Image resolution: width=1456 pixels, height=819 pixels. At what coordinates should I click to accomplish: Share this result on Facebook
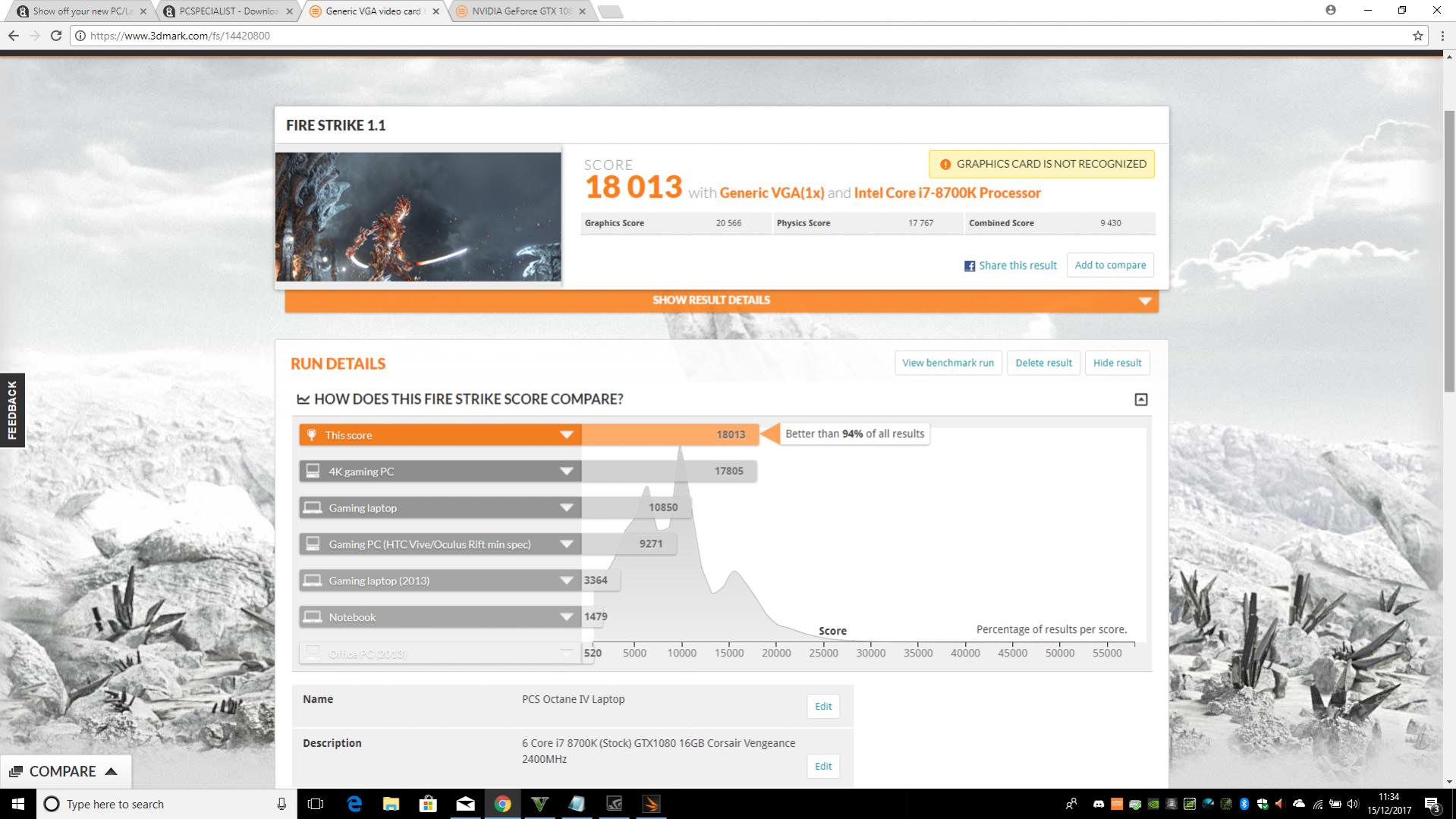click(x=1010, y=266)
